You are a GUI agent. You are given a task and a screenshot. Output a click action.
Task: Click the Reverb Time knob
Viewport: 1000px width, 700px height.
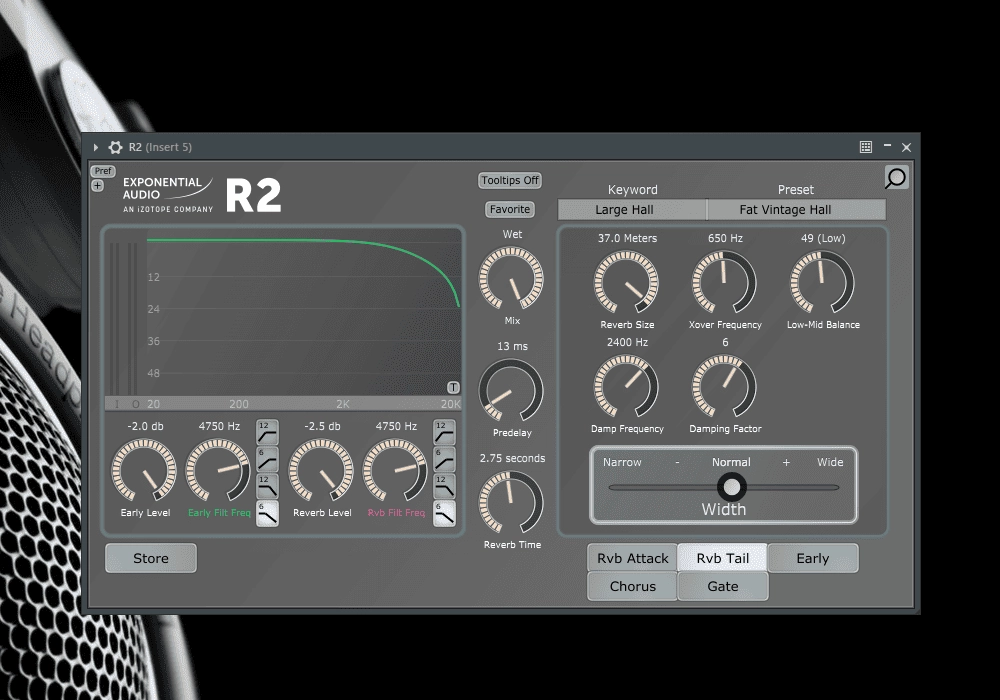click(x=511, y=502)
